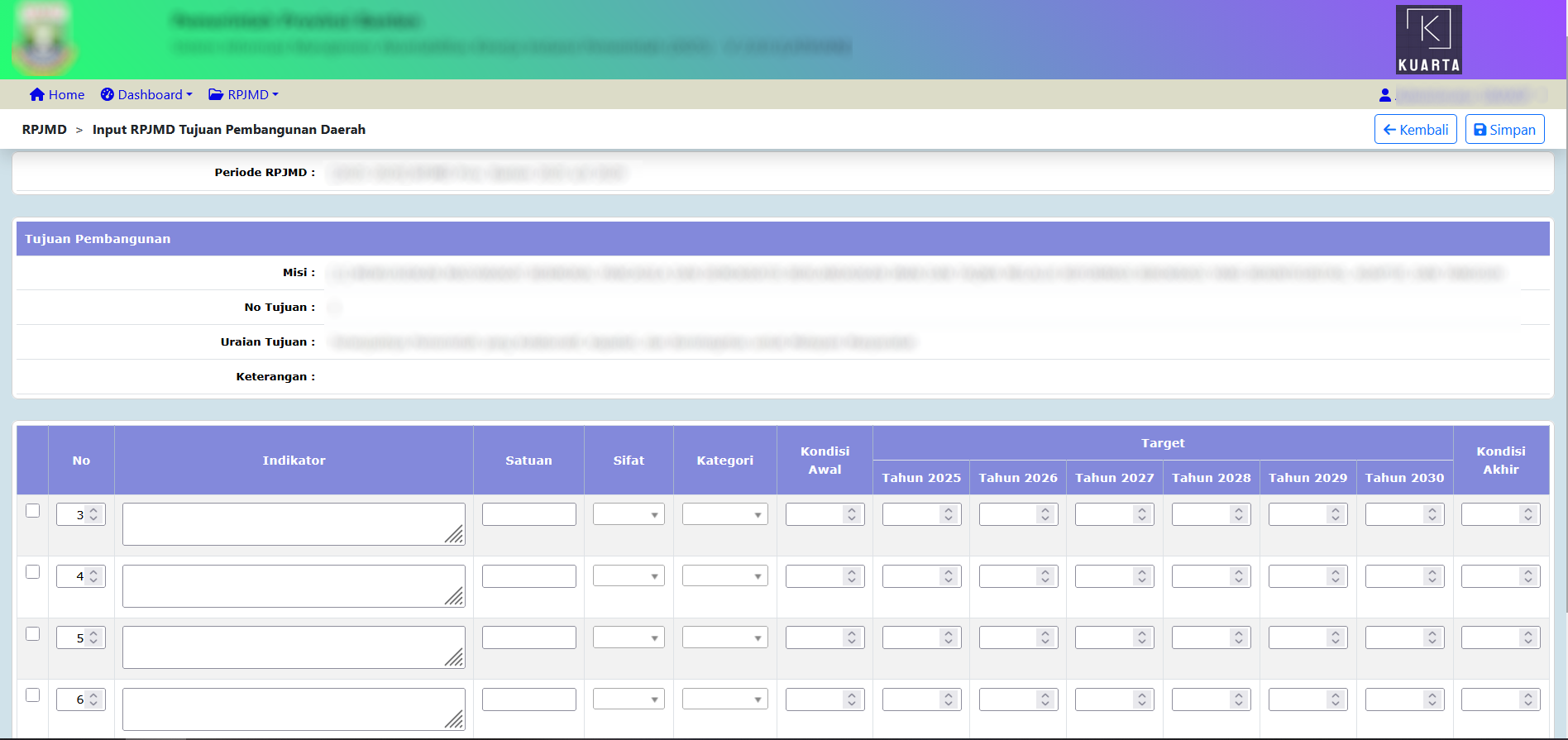Viewport: 1568px width, 740px height.
Task: Open the Sifat dropdown in row 5
Action: (629, 637)
